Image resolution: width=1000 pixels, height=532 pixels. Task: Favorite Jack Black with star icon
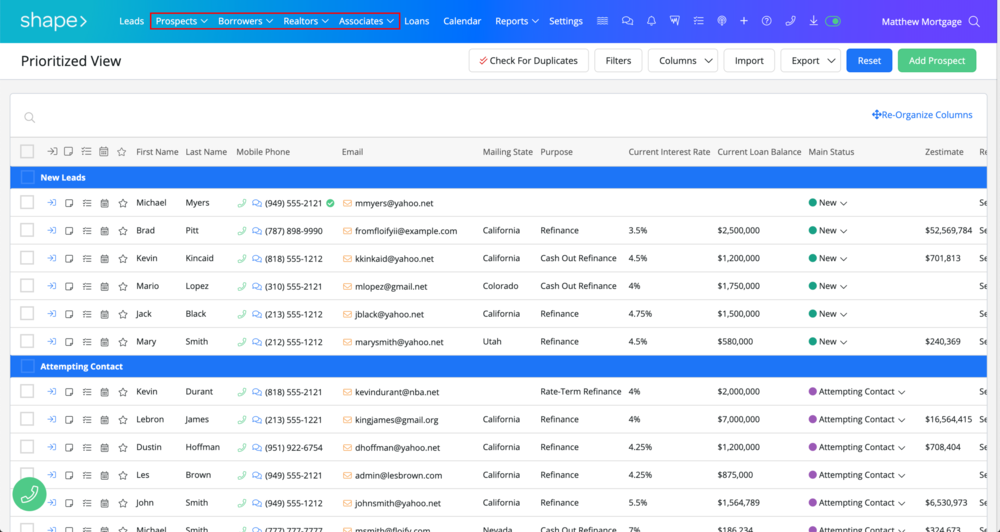(x=123, y=314)
